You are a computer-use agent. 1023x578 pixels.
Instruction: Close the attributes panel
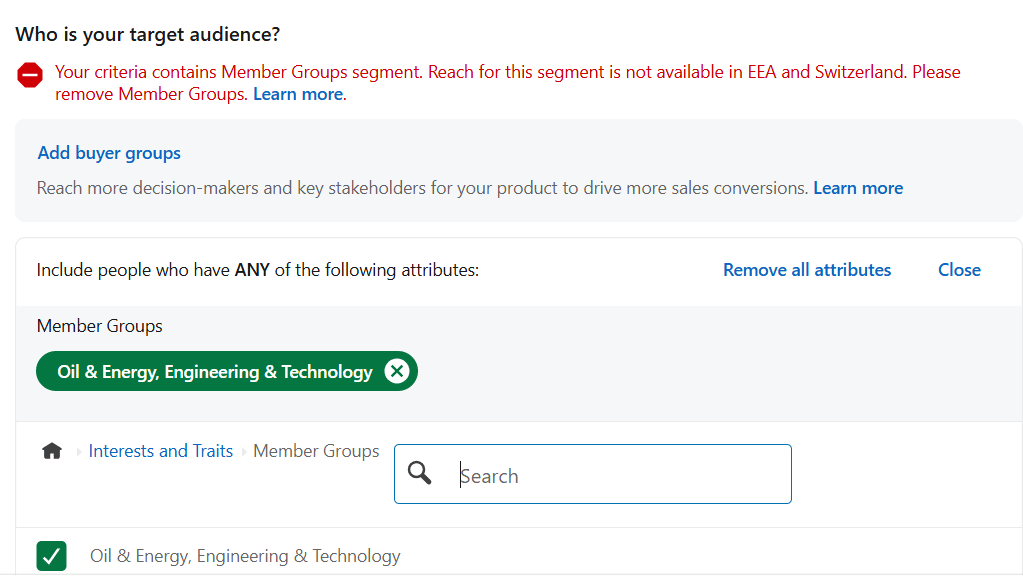[959, 269]
